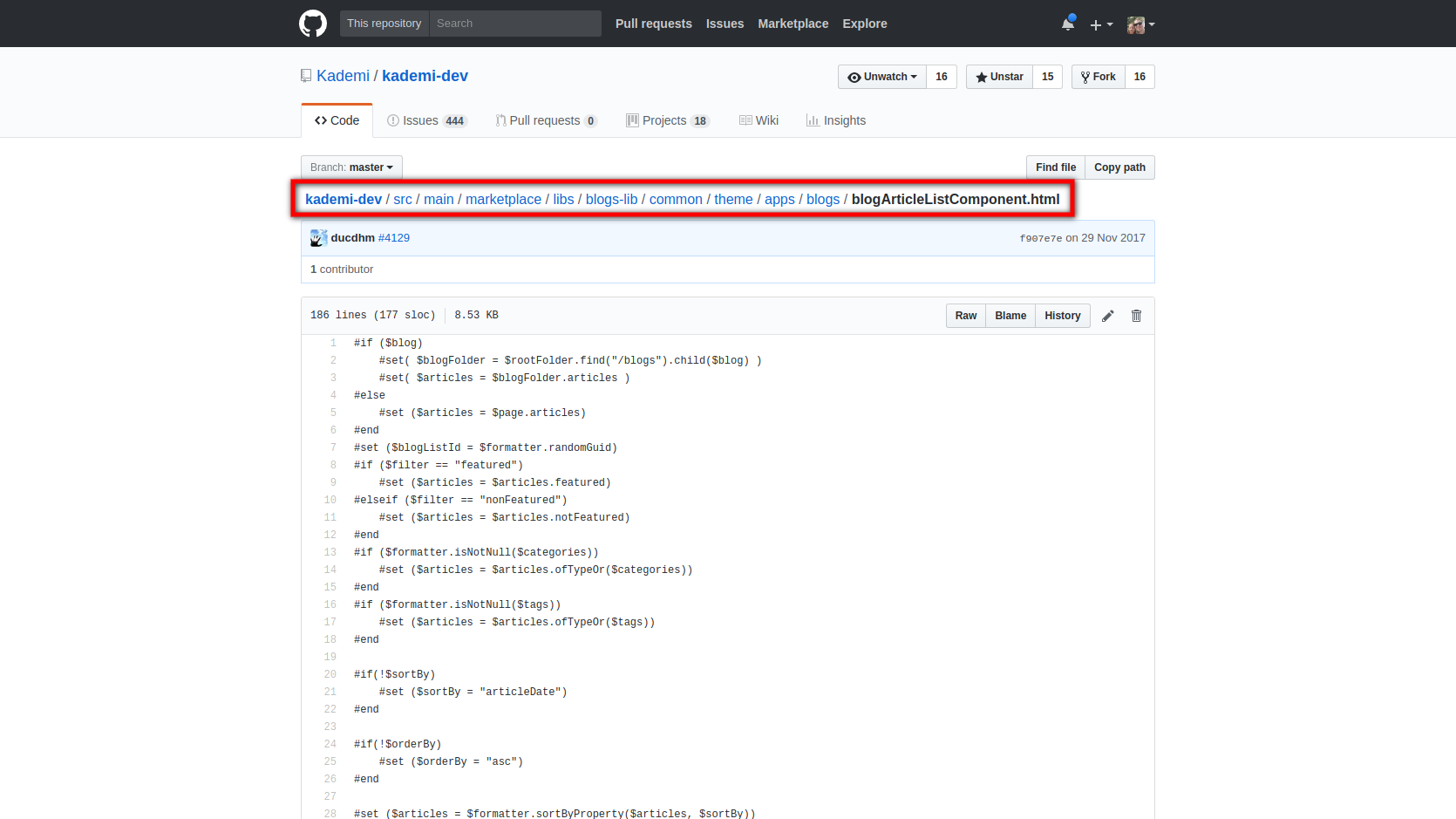The image size is (1456, 819).
Task: Open the Kademi owner link
Action: click(343, 76)
